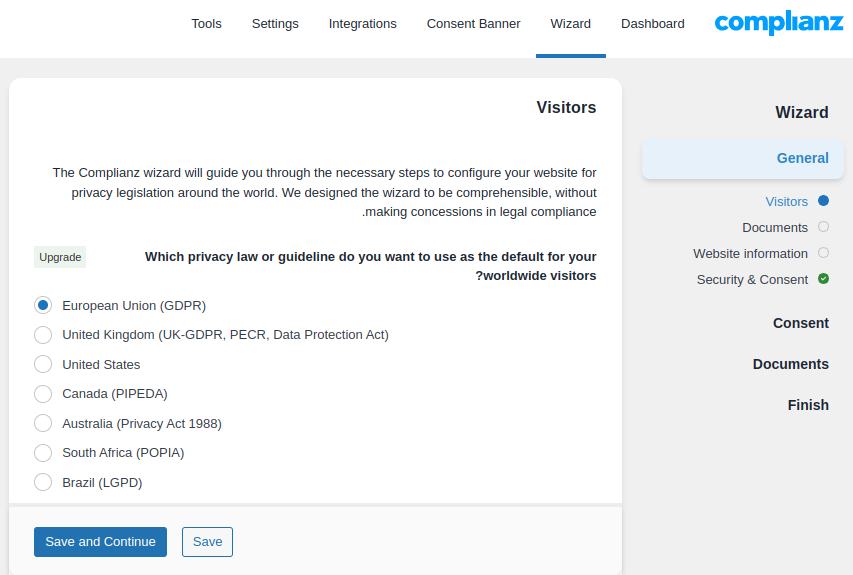Open the Dashboard tab
853x575 pixels.
(x=652, y=24)
